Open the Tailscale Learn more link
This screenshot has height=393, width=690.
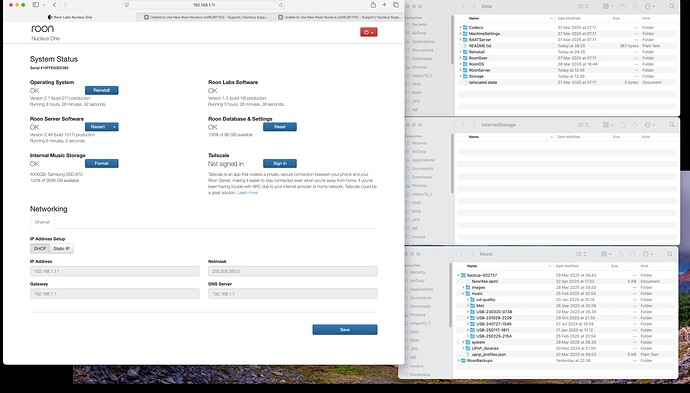(248, 193)
